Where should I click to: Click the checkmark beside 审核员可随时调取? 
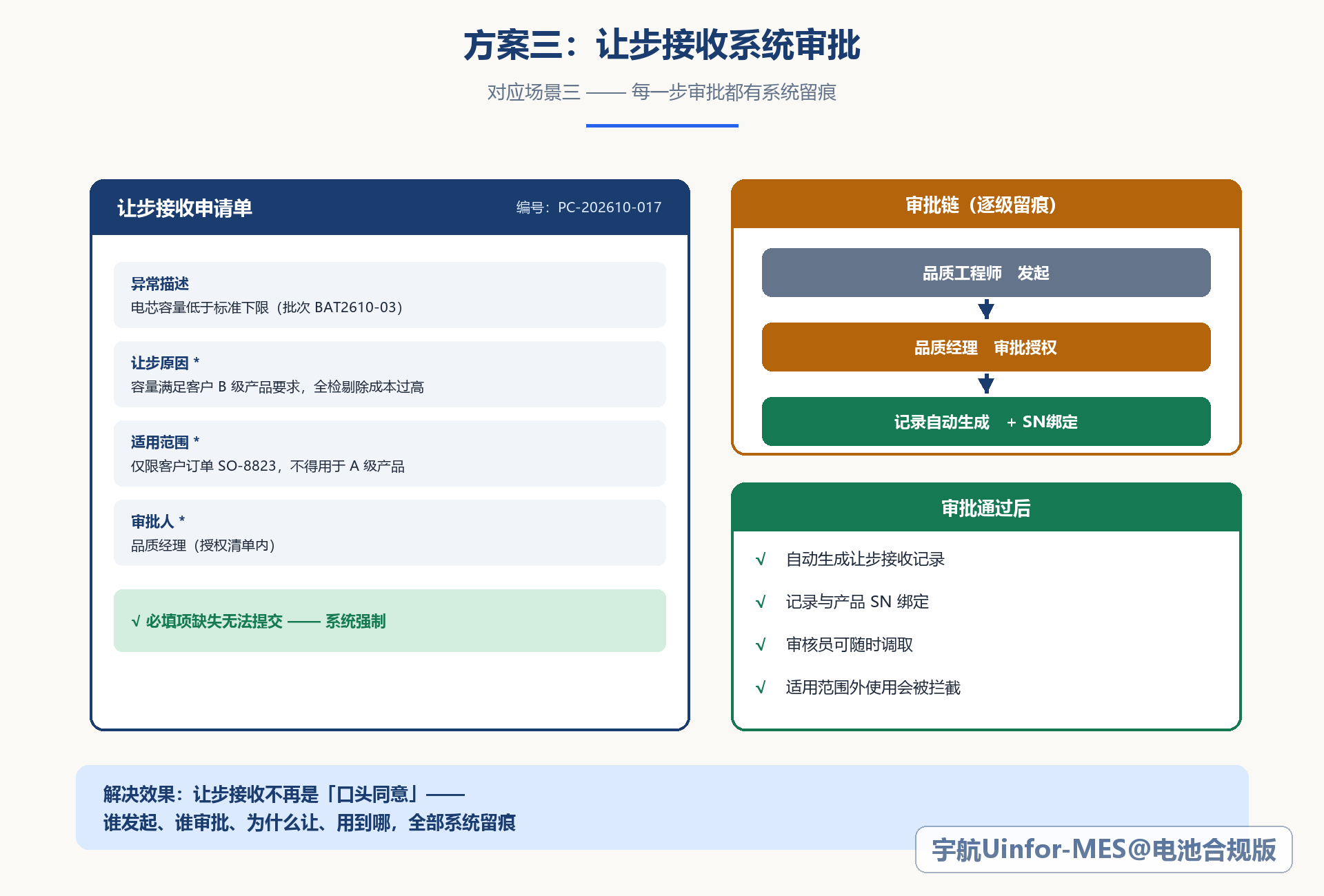pyautogui.click(x=761, y=644)
